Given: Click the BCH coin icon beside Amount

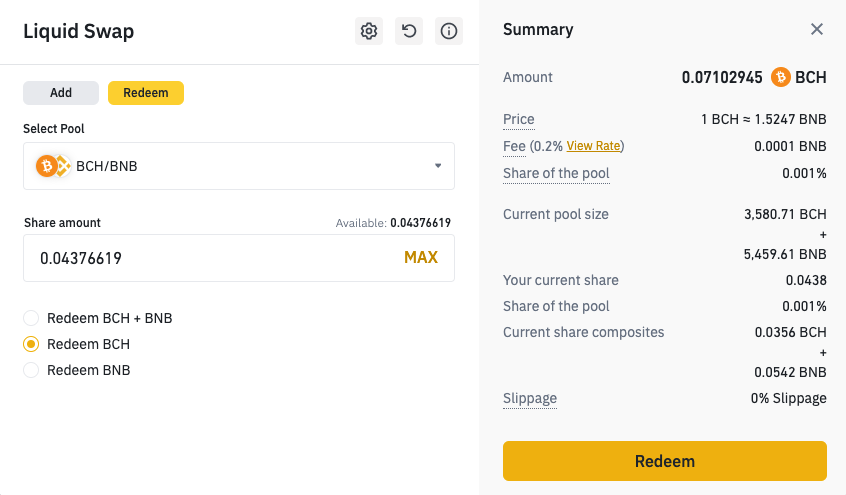Looking at the screenshot, I should 780,77.
